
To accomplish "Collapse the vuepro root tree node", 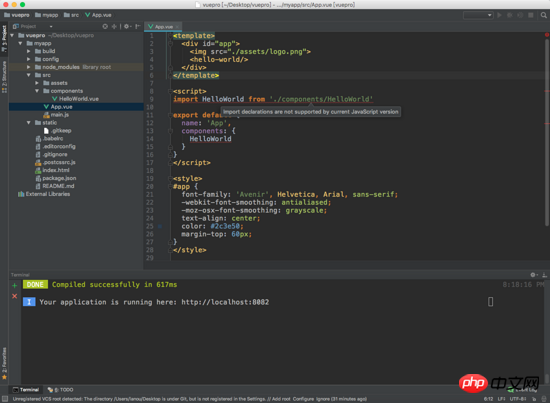I will coord(12,35).
